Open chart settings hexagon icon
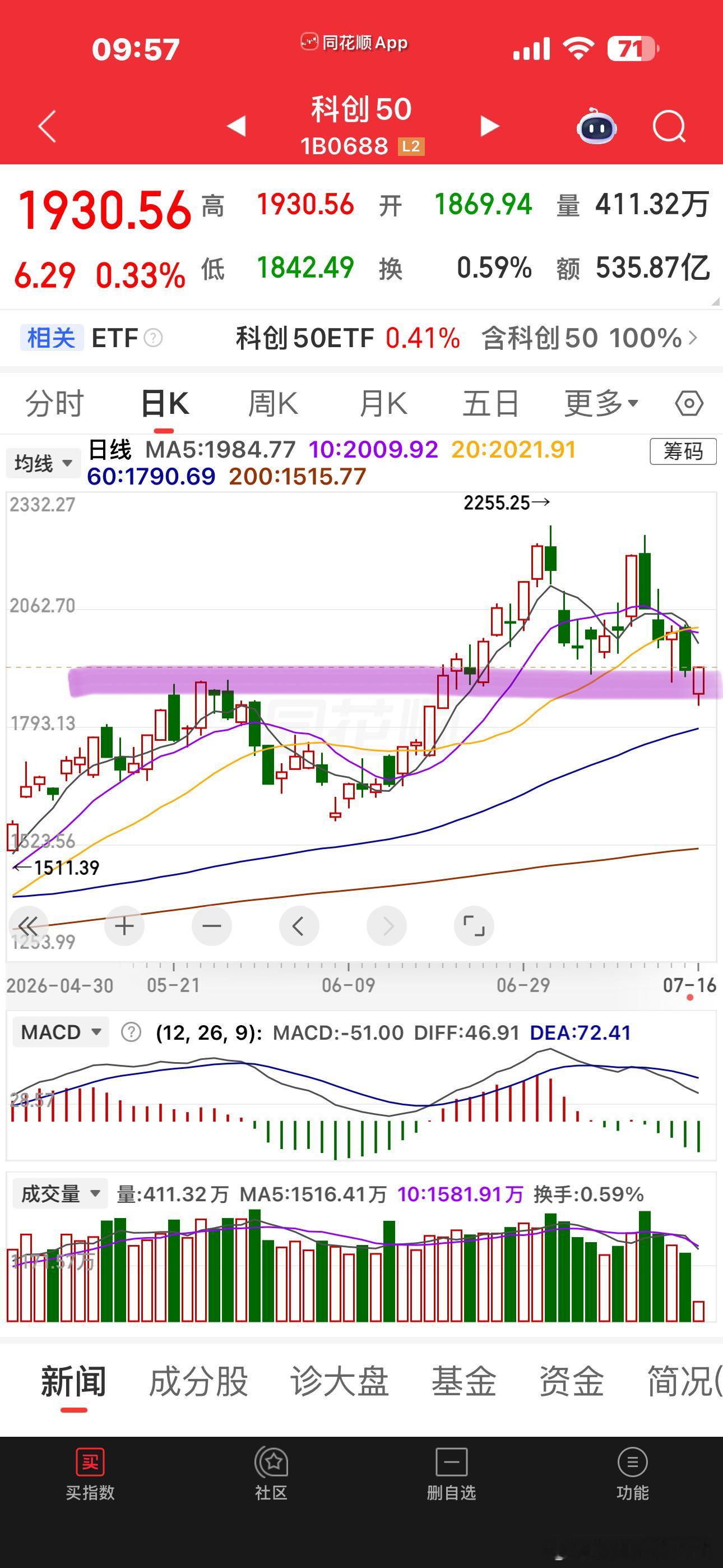 tap(689, 403)
